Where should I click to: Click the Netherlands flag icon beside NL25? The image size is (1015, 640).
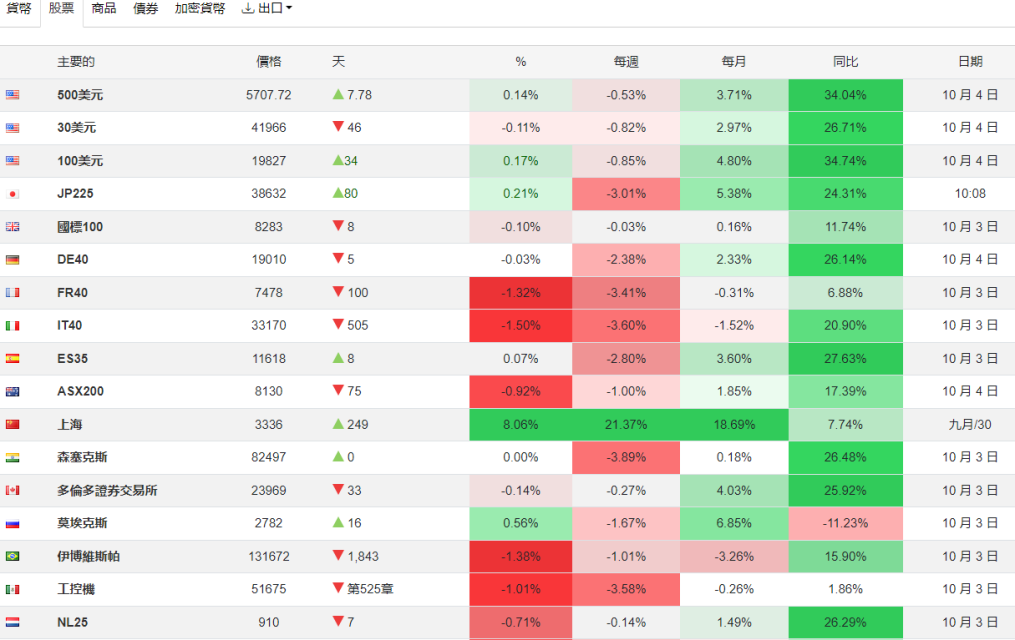[x=12, y=623]
